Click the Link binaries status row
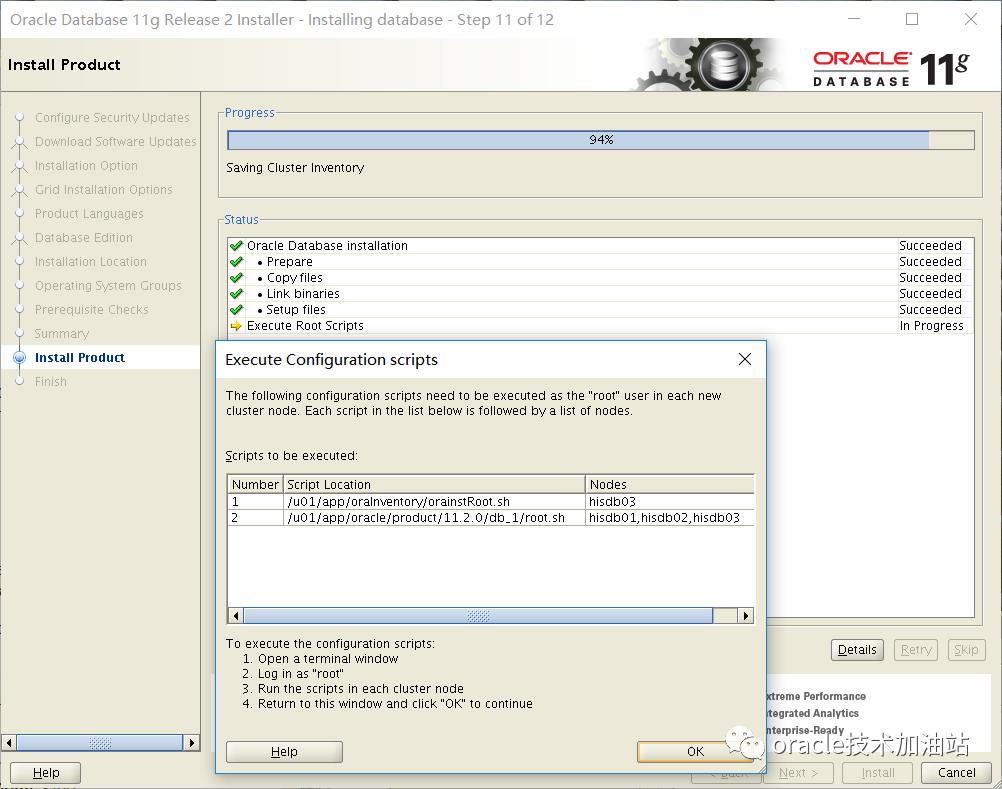This screenshot has height=789, width=1002. [x=600, y=293]
